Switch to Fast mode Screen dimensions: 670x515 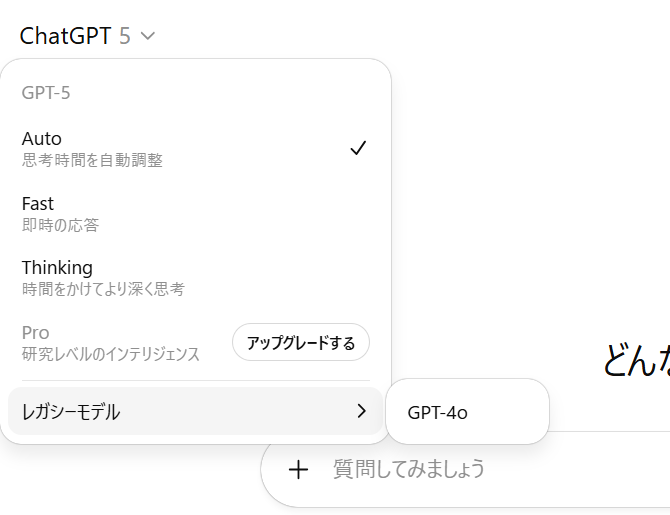38,204
